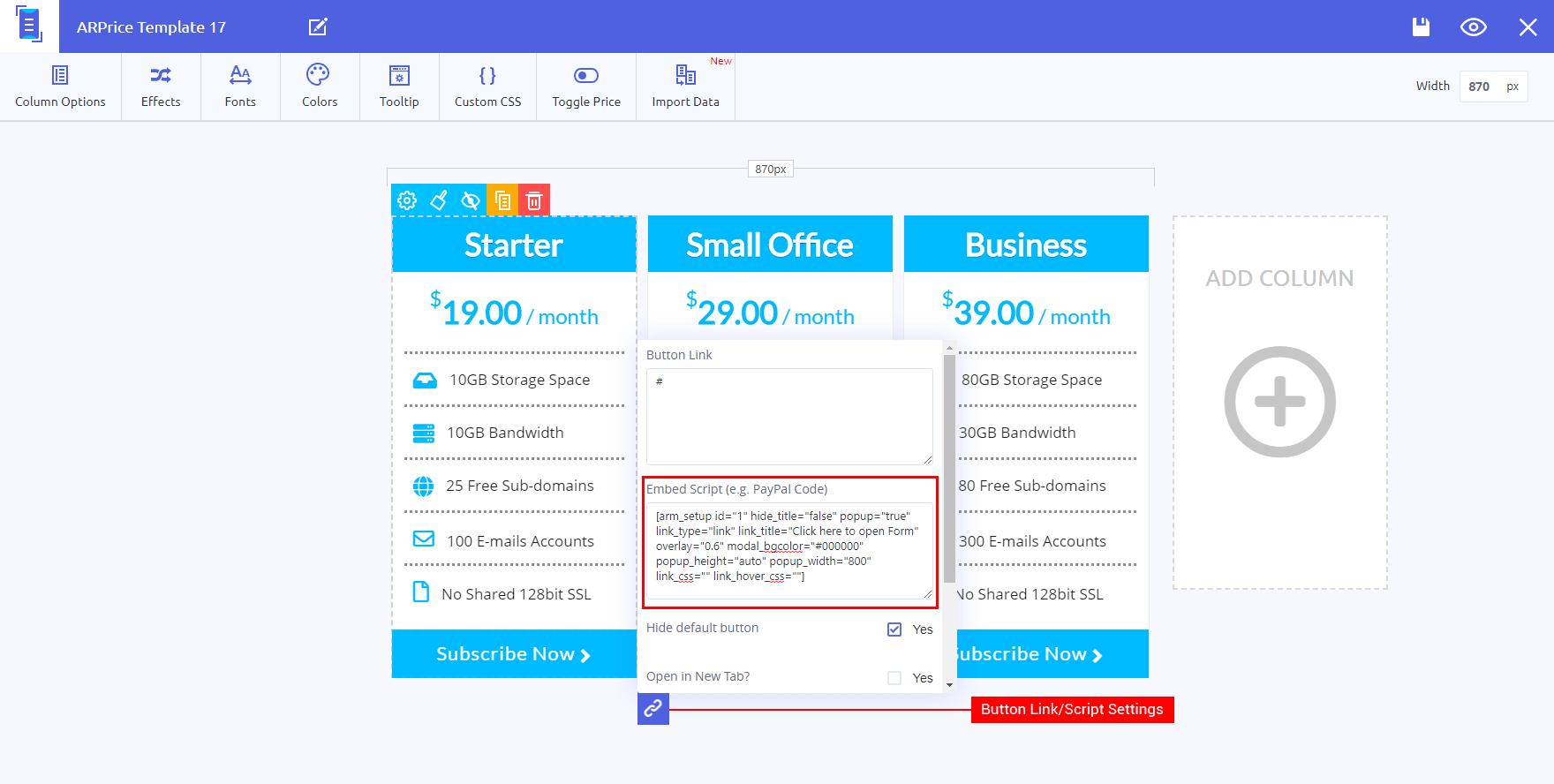Open Column Options menu
Image resolution: width=1554 pixels, height=784 pixels.
[x=60, y=87]
